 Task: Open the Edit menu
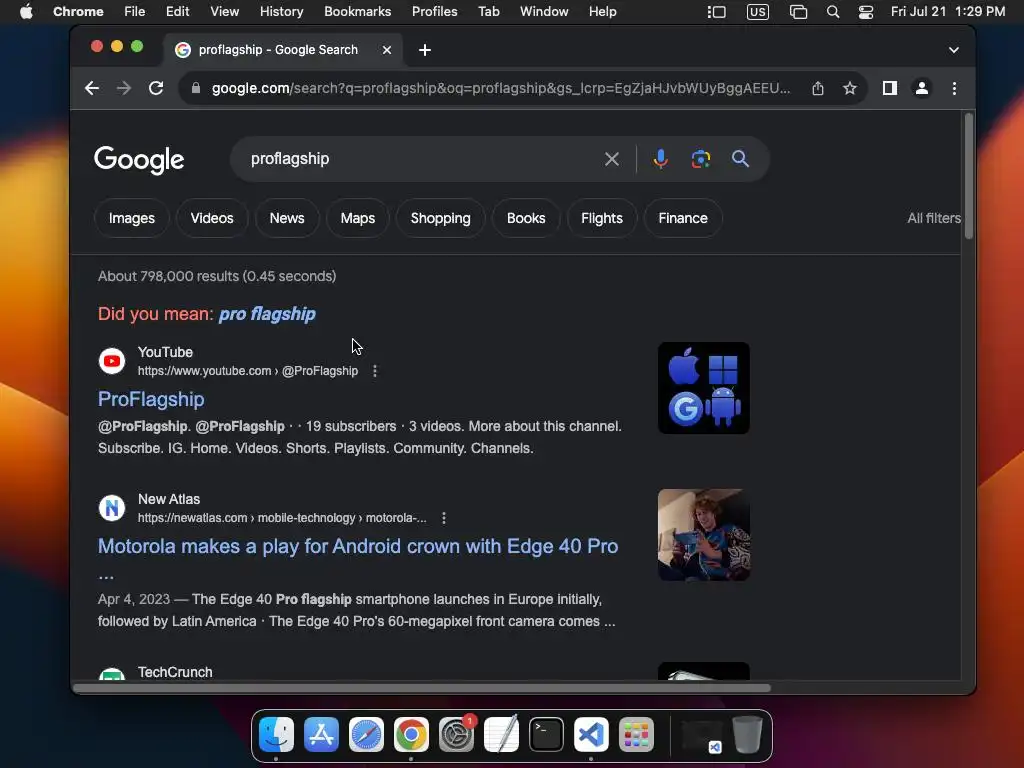pyautogui.click(x=177, y=12)
